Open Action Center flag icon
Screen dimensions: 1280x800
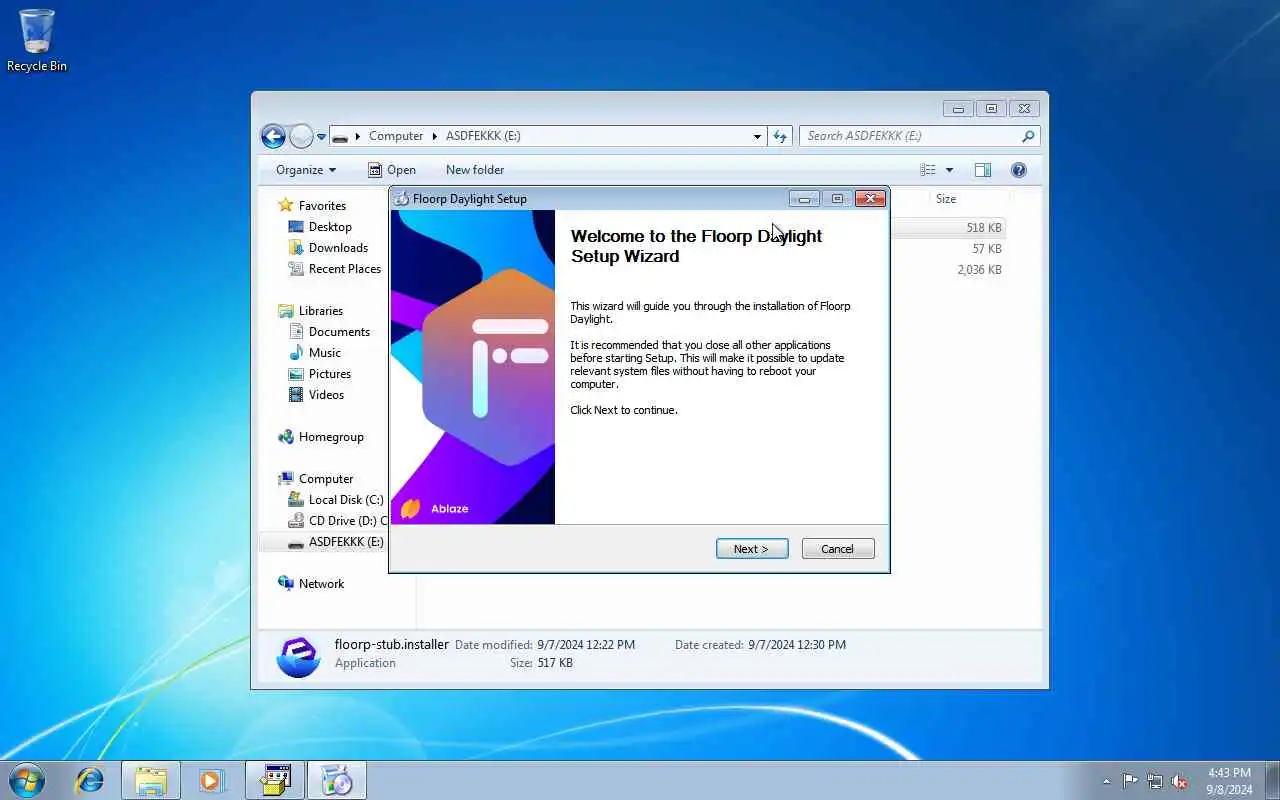[1130, 781]
